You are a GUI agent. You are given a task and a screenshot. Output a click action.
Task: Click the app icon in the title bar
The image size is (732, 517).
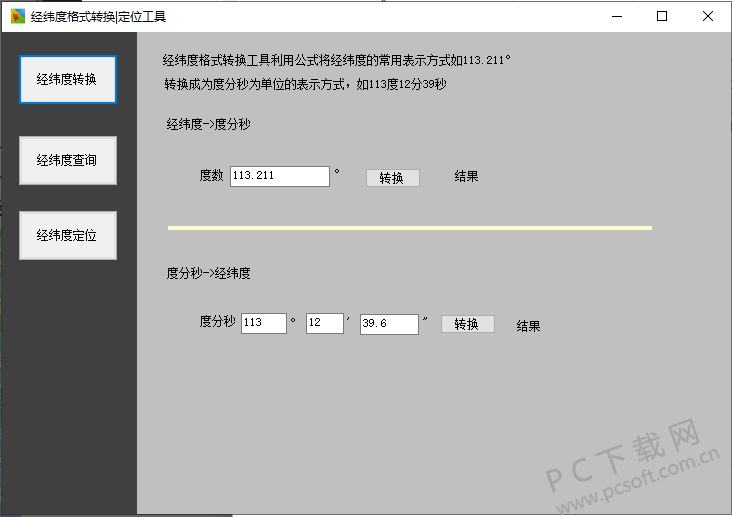pos(18,16)
